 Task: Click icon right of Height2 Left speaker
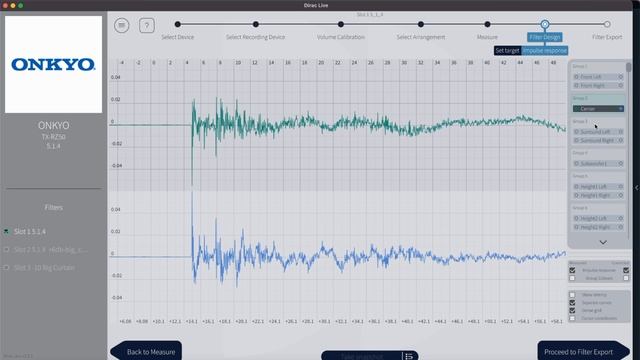pos(620,218)
